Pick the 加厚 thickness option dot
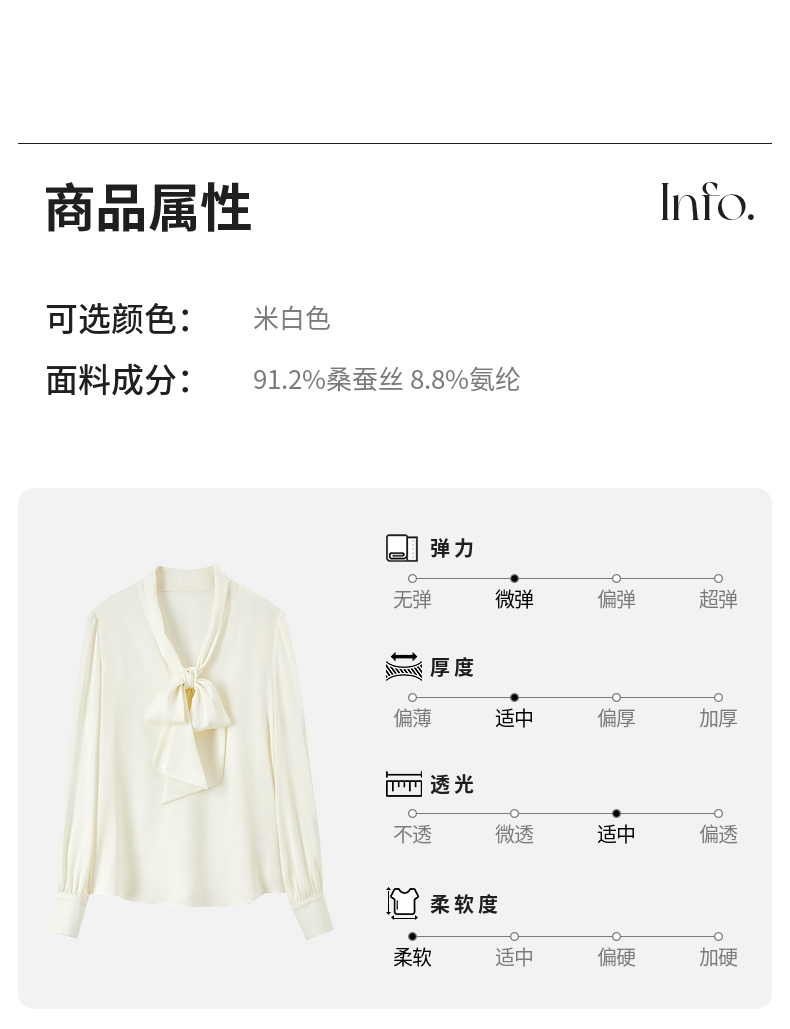 point(718,698)
